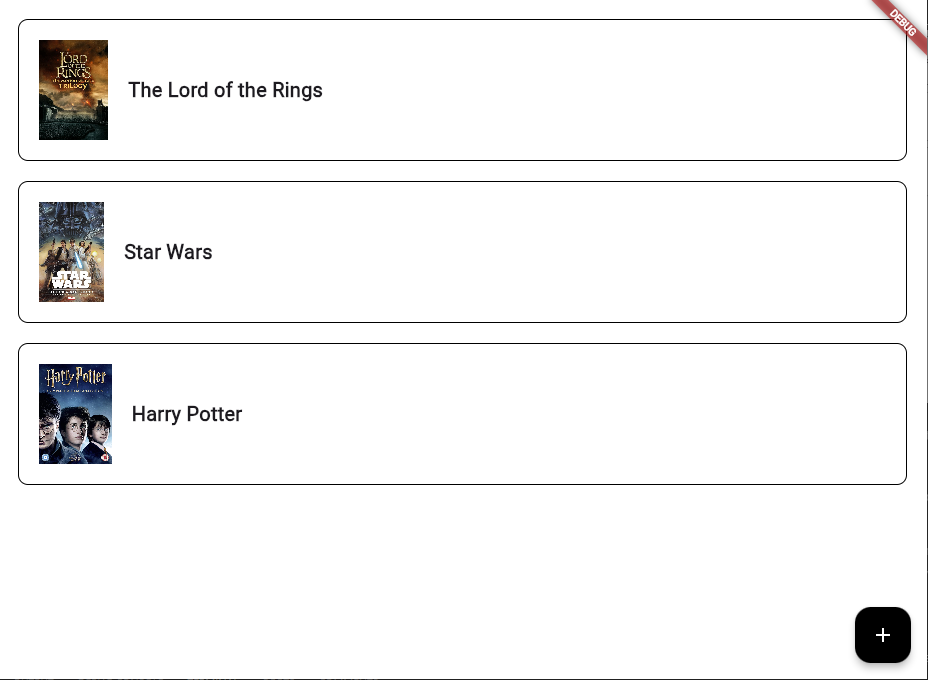Click the Star Wars logo on its poster
928x680 pixels.
coord(71,280)
